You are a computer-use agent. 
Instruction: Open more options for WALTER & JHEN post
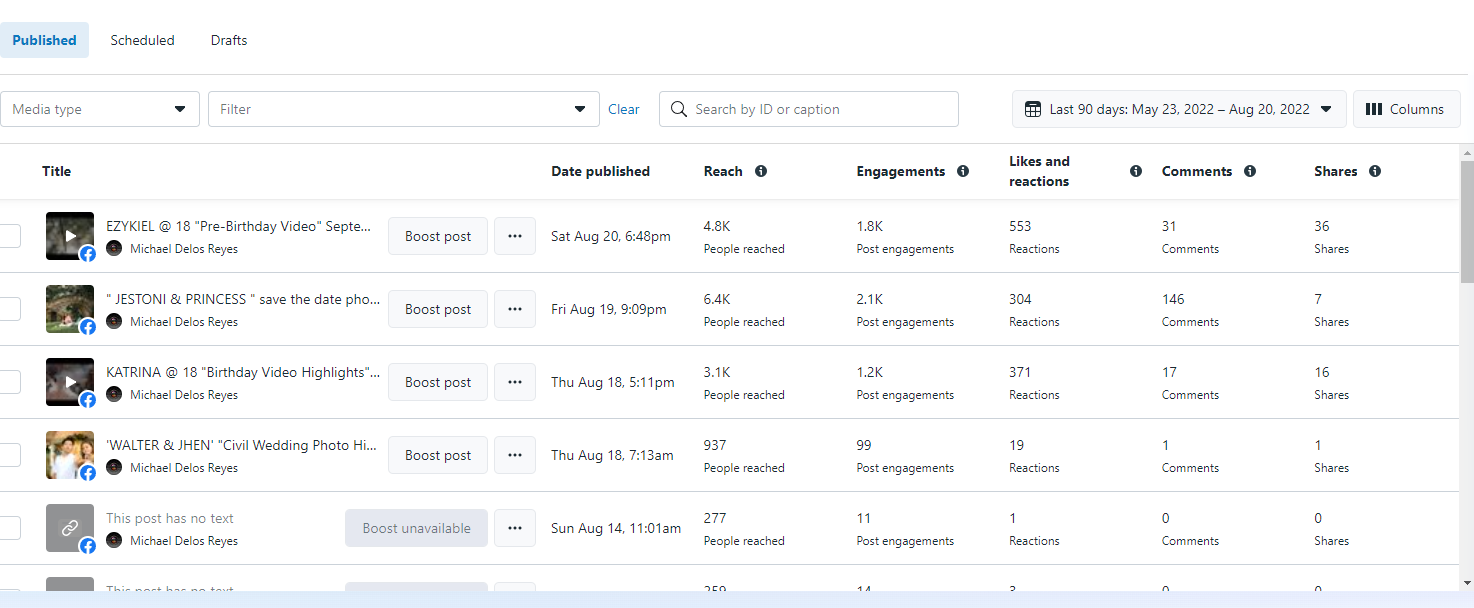tap(515, 455)
